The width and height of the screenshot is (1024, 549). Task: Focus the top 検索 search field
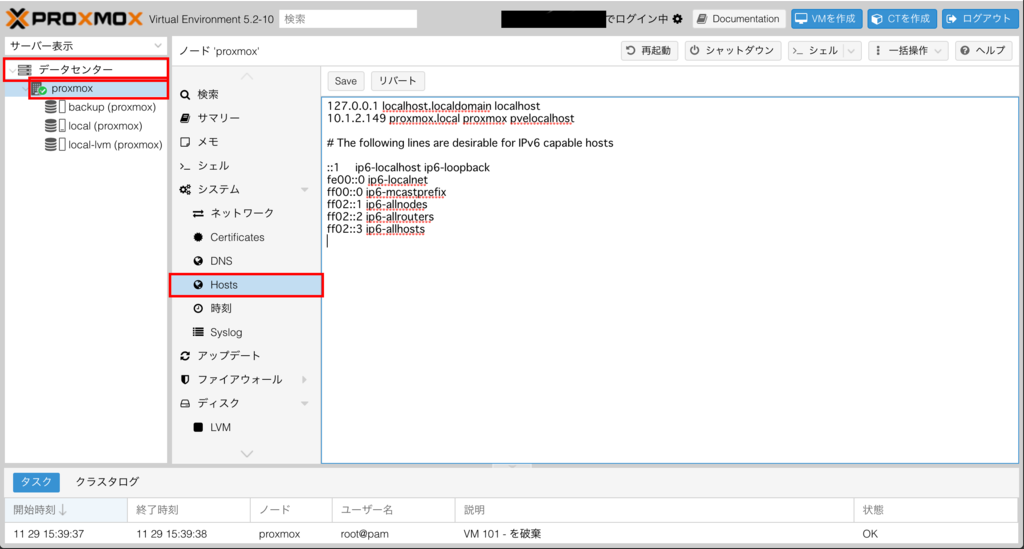point(348,19)
